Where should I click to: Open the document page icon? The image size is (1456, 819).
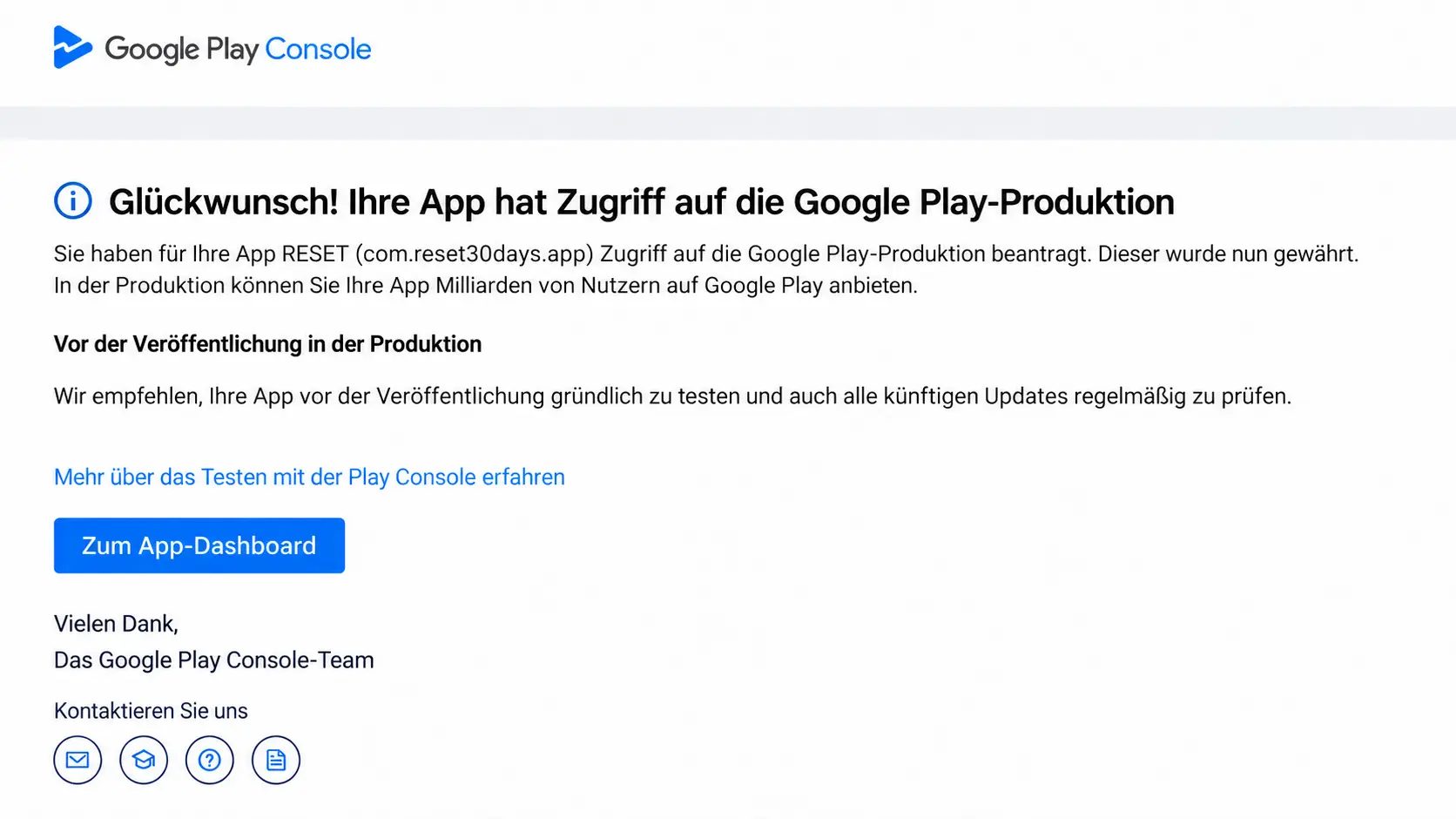pyautogui.click(x=276, y=760)
